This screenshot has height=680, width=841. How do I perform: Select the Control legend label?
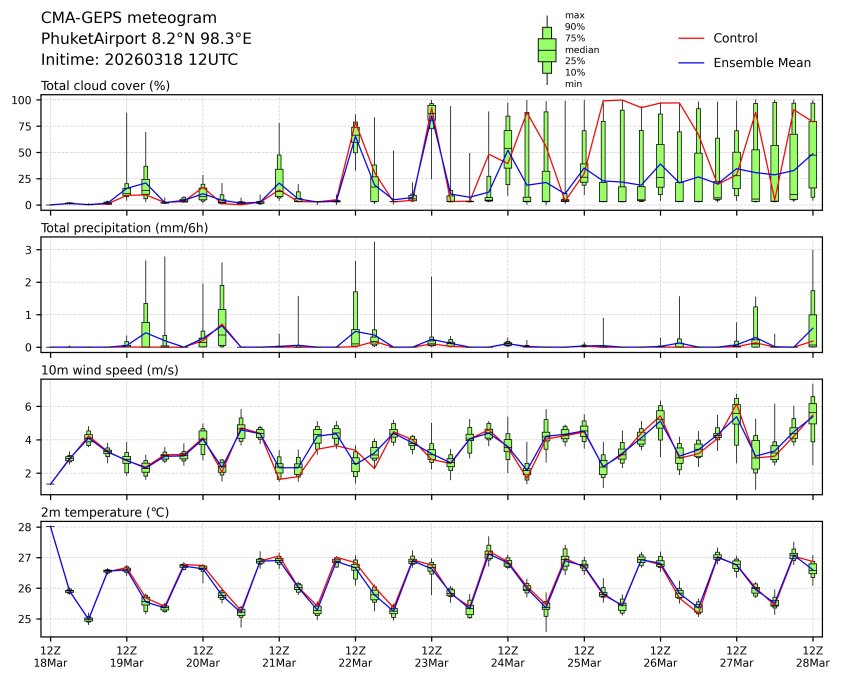coord(735,39)
